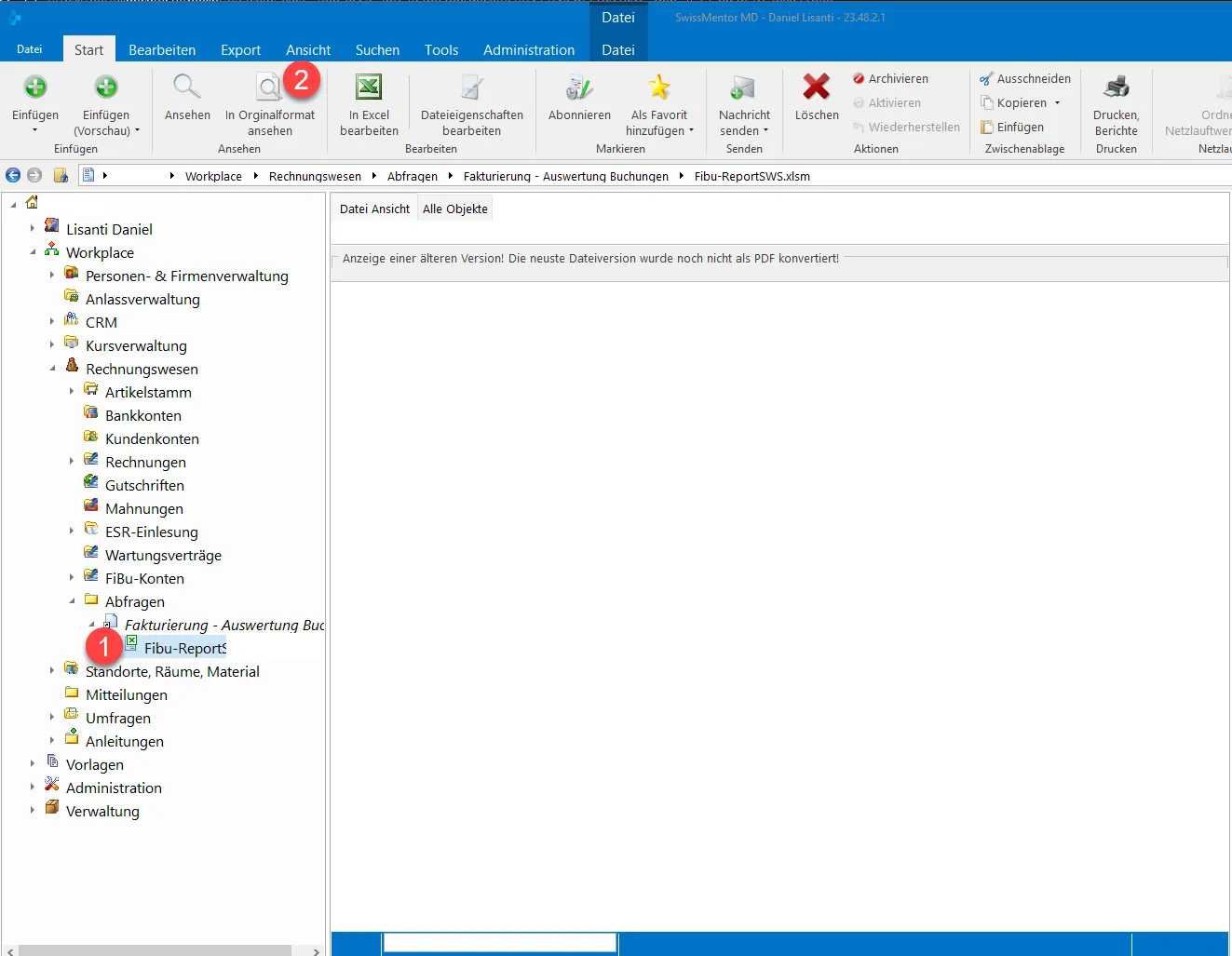Open the Administration ribbon tab
1232x956 pixels.
pyautogui.click(x=529, y=50)
